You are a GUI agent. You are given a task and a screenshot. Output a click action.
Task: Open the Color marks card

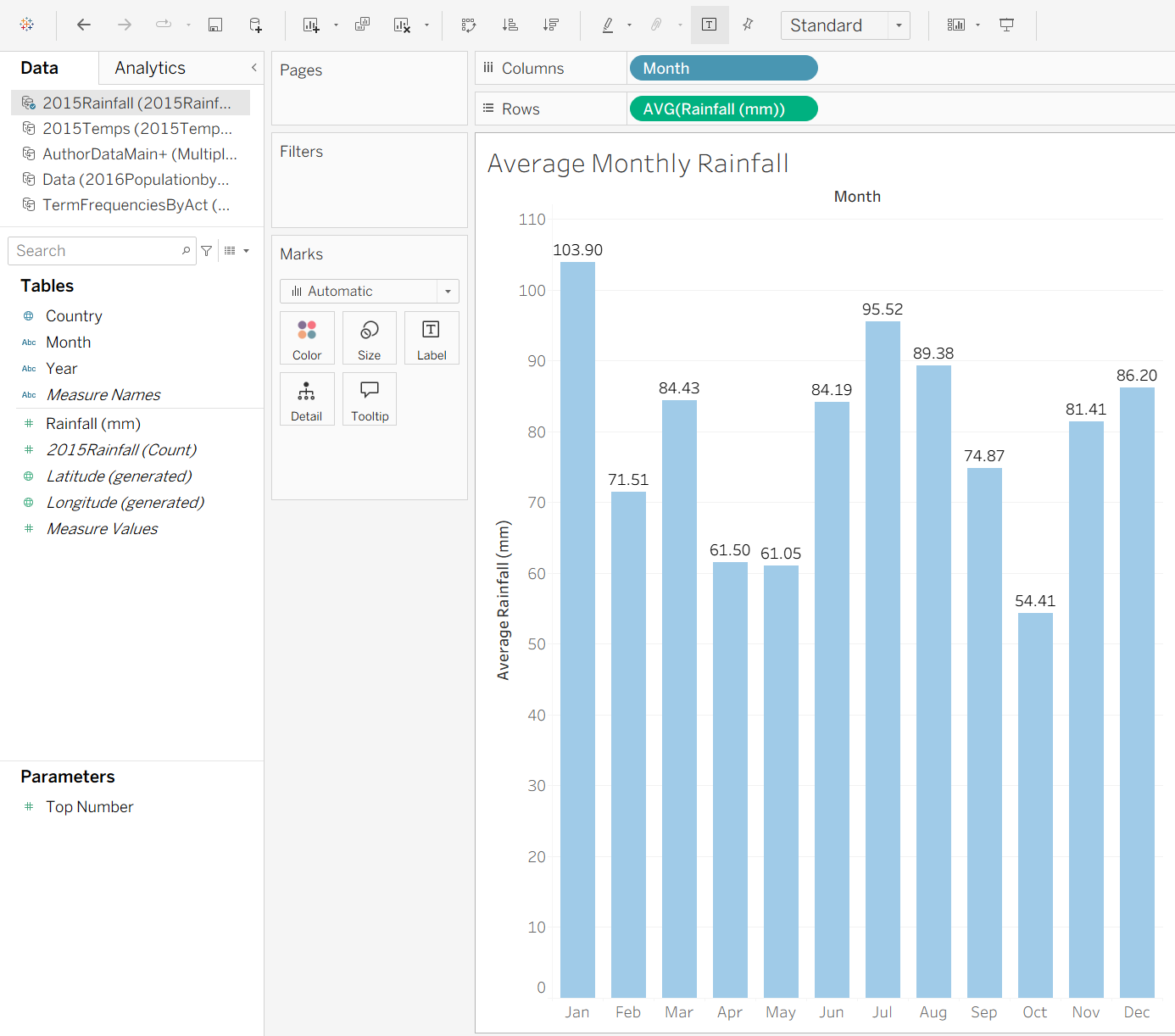pyautogui.click(x=307, y=338)
